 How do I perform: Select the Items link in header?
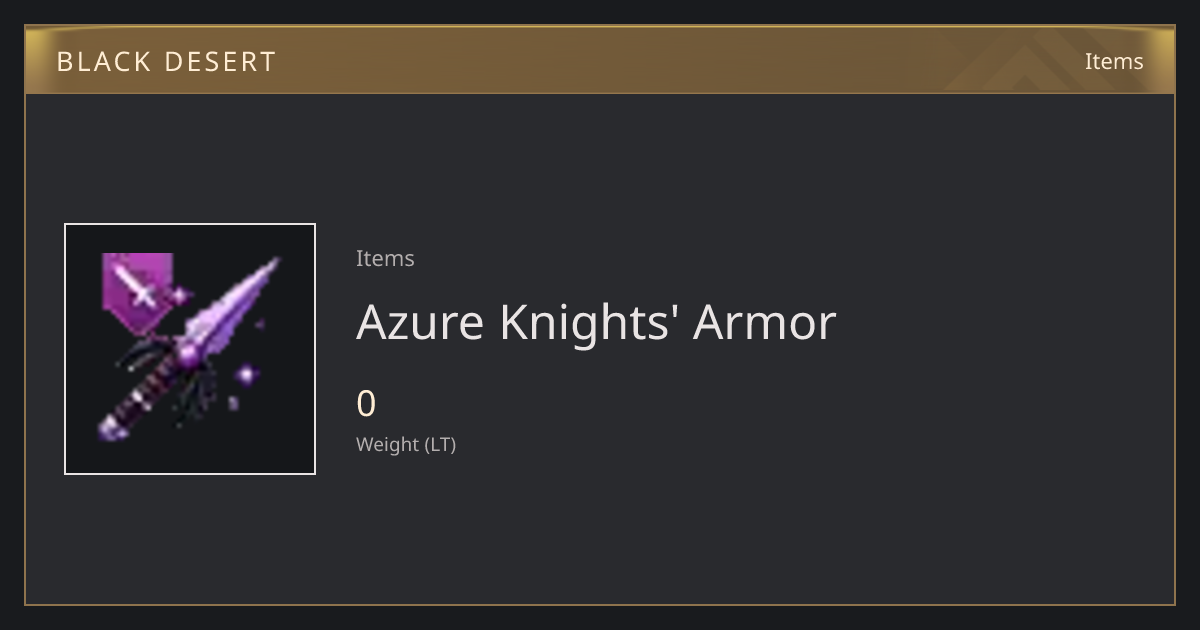click(x=1114, y=61)
